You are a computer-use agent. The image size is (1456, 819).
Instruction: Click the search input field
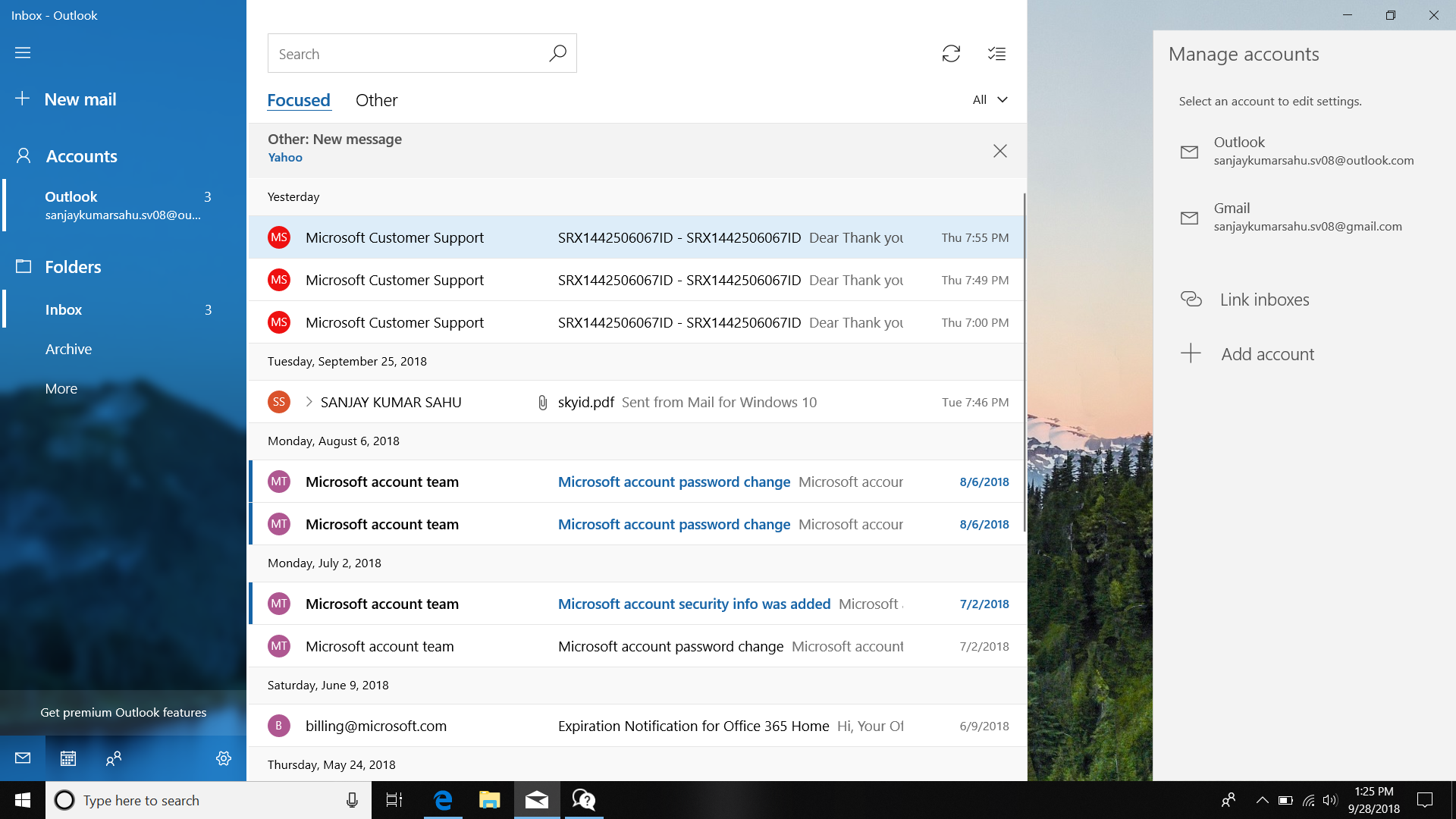[x=423, y=53]
